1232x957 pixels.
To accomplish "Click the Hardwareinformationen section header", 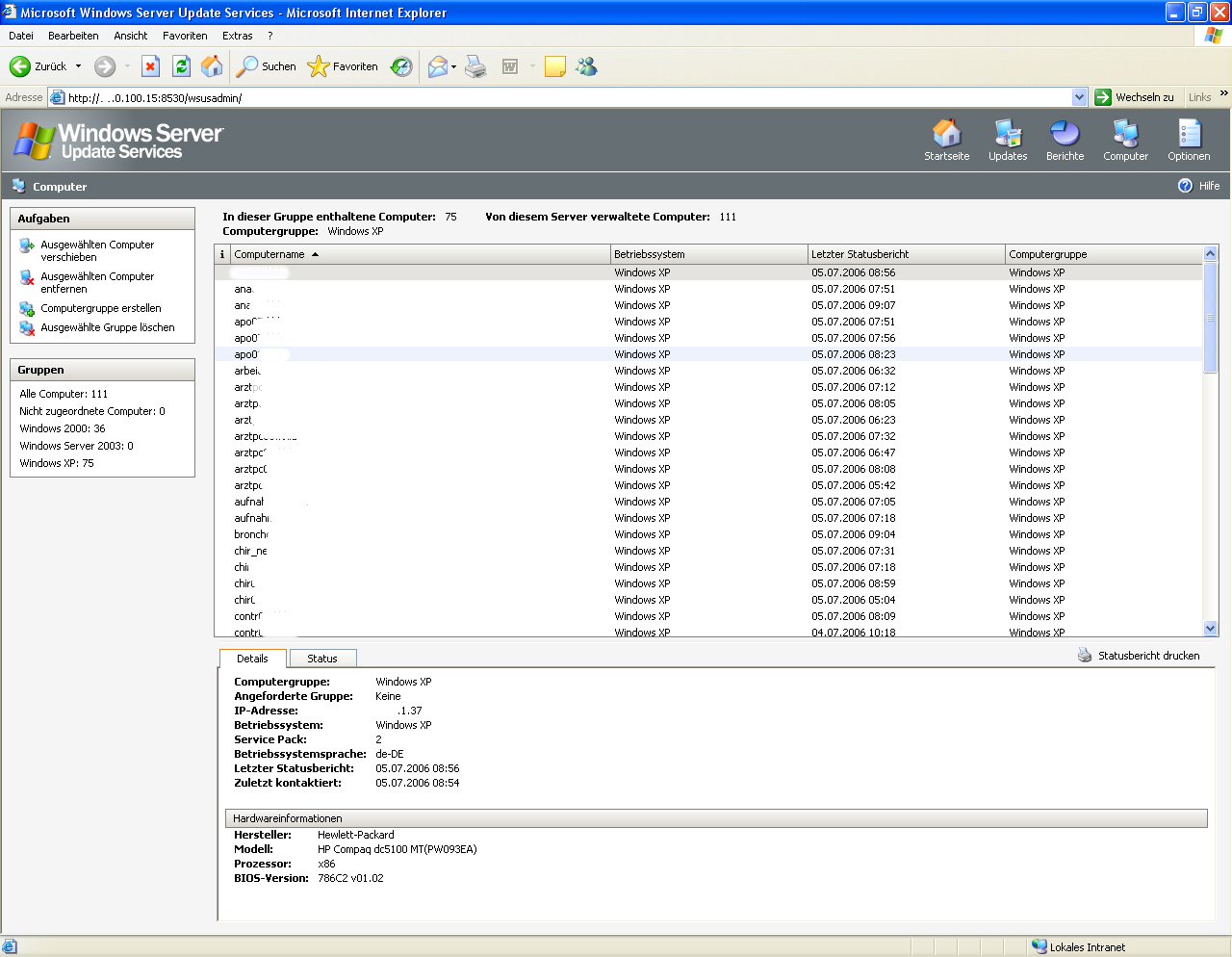I will (716, 818).
